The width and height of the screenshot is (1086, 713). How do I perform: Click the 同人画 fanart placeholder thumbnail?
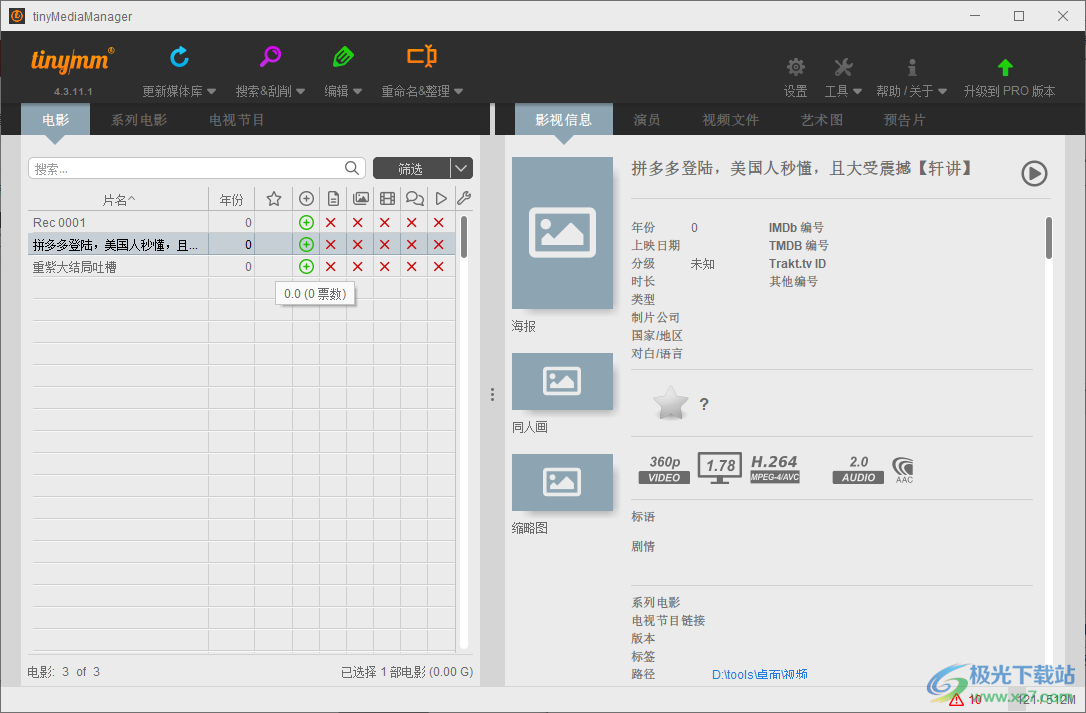[562, 381]
